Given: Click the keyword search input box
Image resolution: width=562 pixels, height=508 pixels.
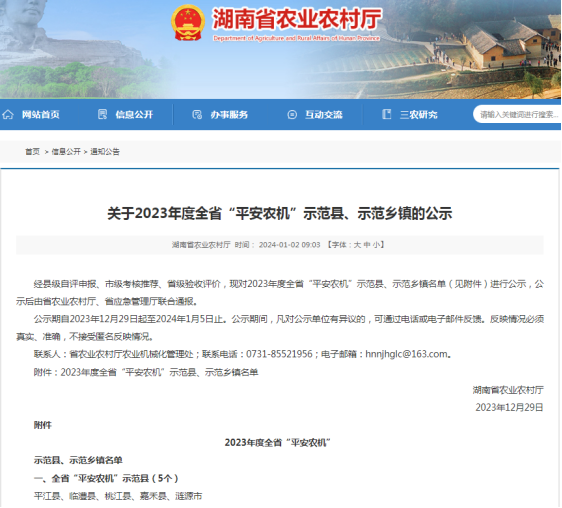Looking at the screenshot, I should pos(517,114).
